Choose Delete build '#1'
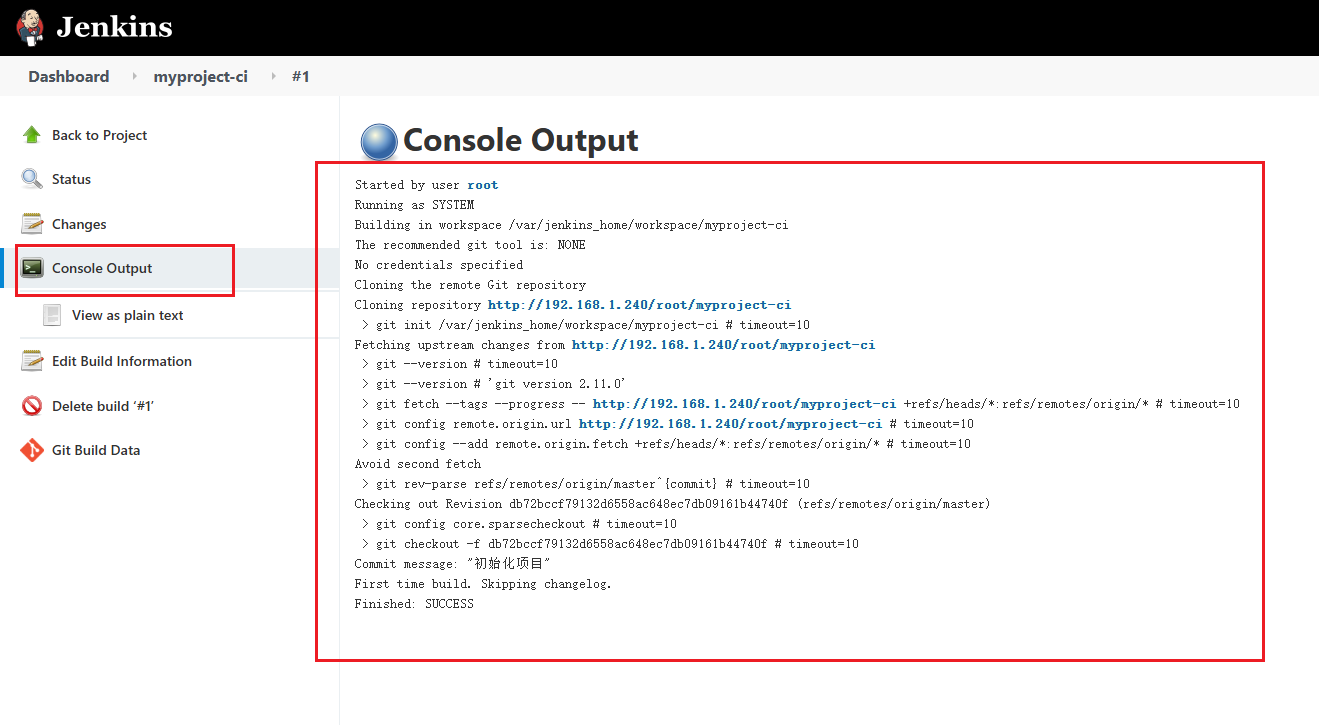1319x725 pixels. [x=103, y=406]
